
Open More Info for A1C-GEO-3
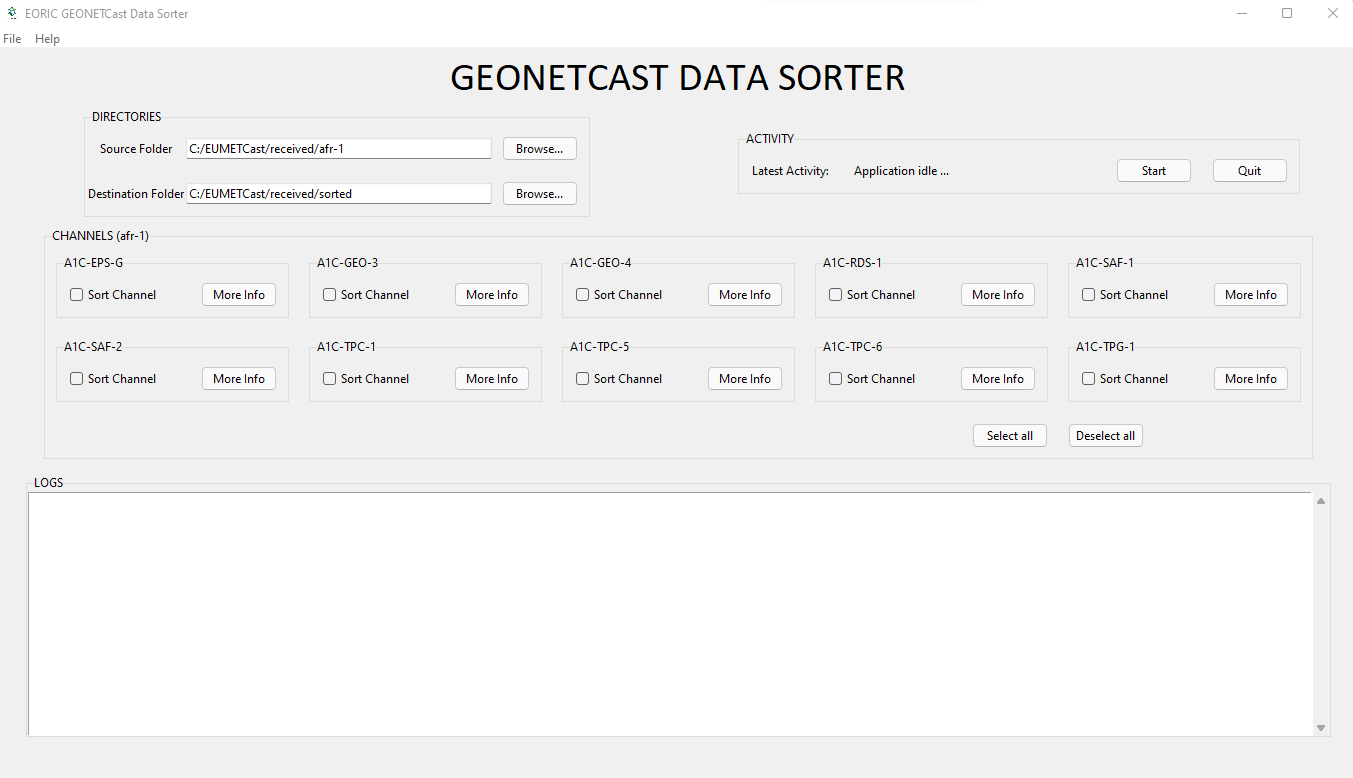point(492,295)
